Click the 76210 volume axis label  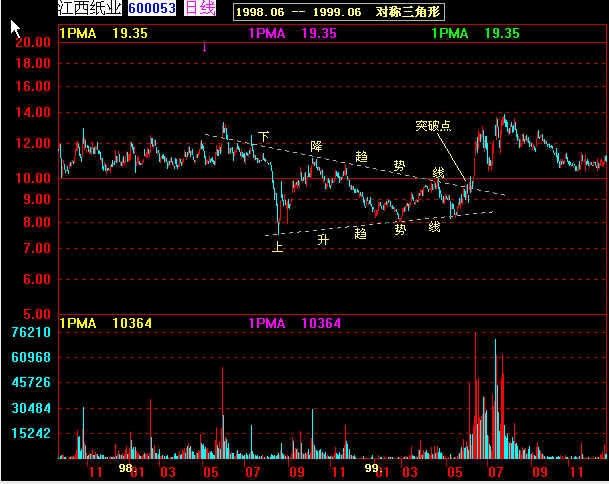[x=31, y=332]
